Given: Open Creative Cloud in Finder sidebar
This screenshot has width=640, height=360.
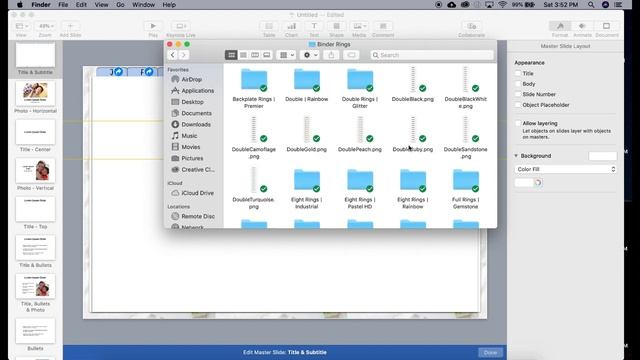Looking at the screenshot, I should (x=198, y=169).
